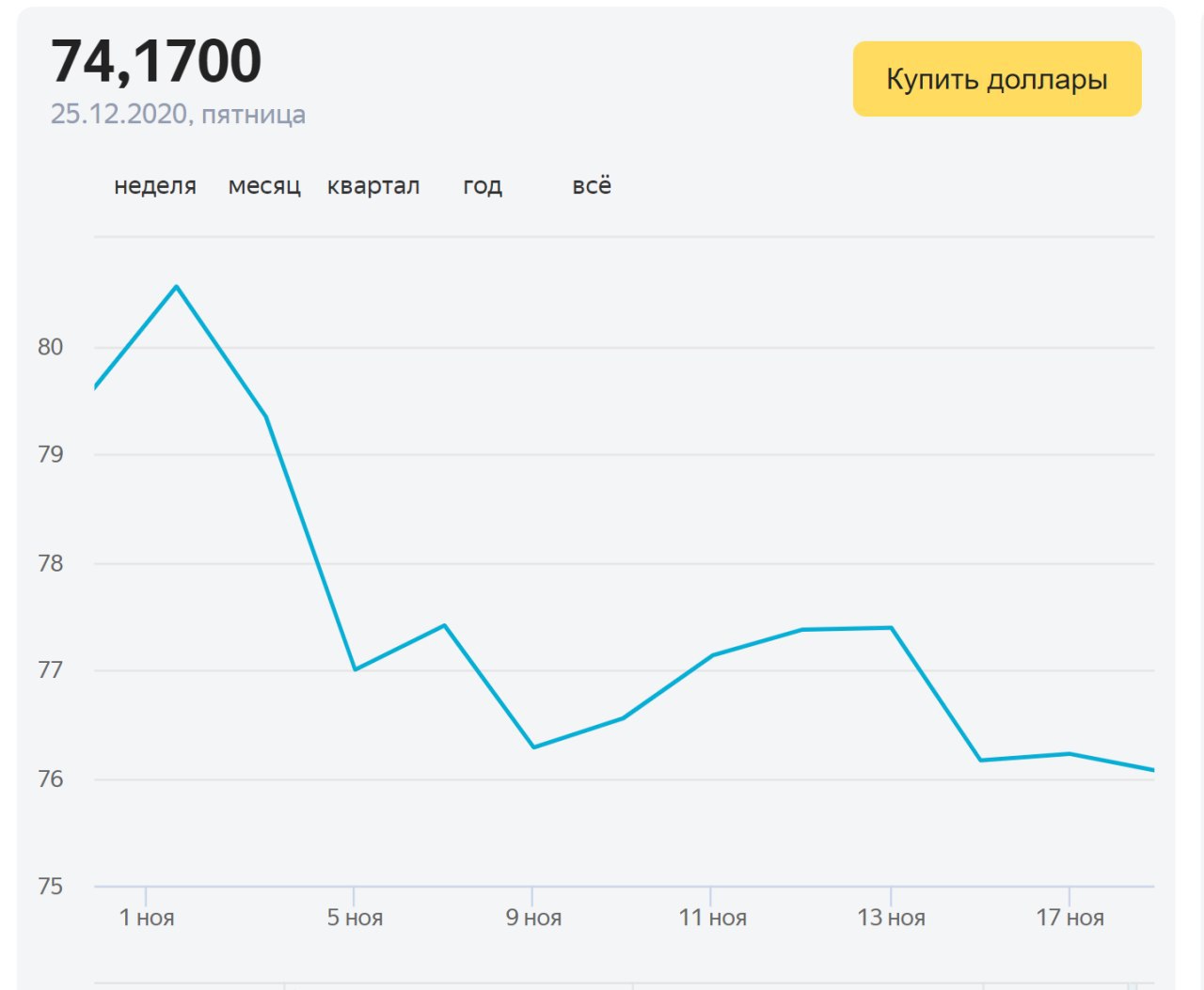Image resolution: width=1204 pixels, height=990 pixels.
Task: Click the chart line's lowest point at 9 ноя
Action: tap(533, 747)
